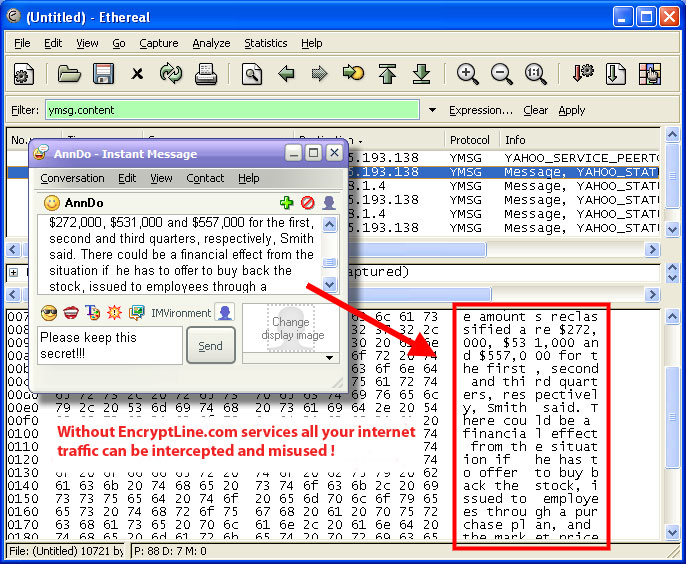686x564 pixels.
Task: Click Change display image placeholder
Action: (x=291, y=328)
